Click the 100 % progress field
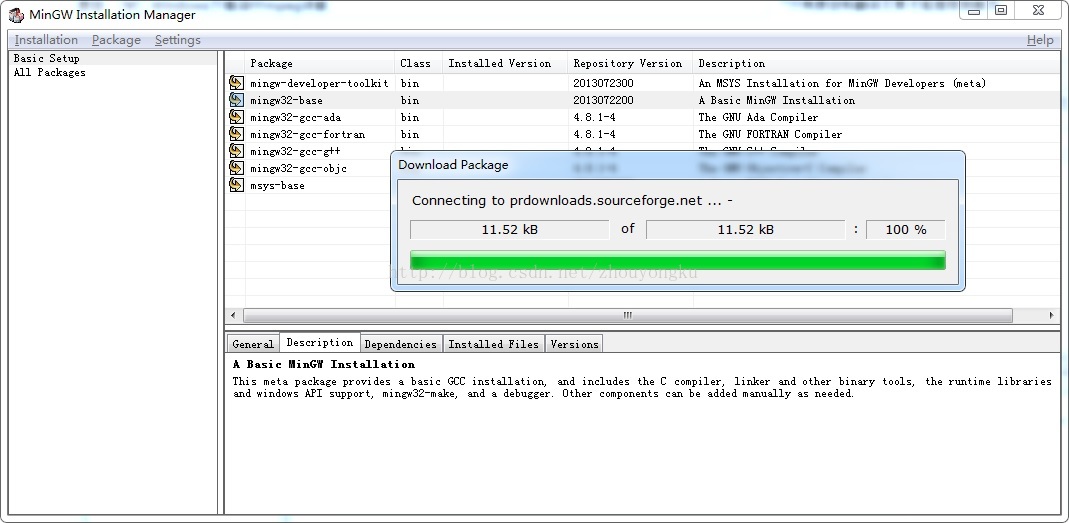Viewport: 1069px width, 523px height. (905, 230)
